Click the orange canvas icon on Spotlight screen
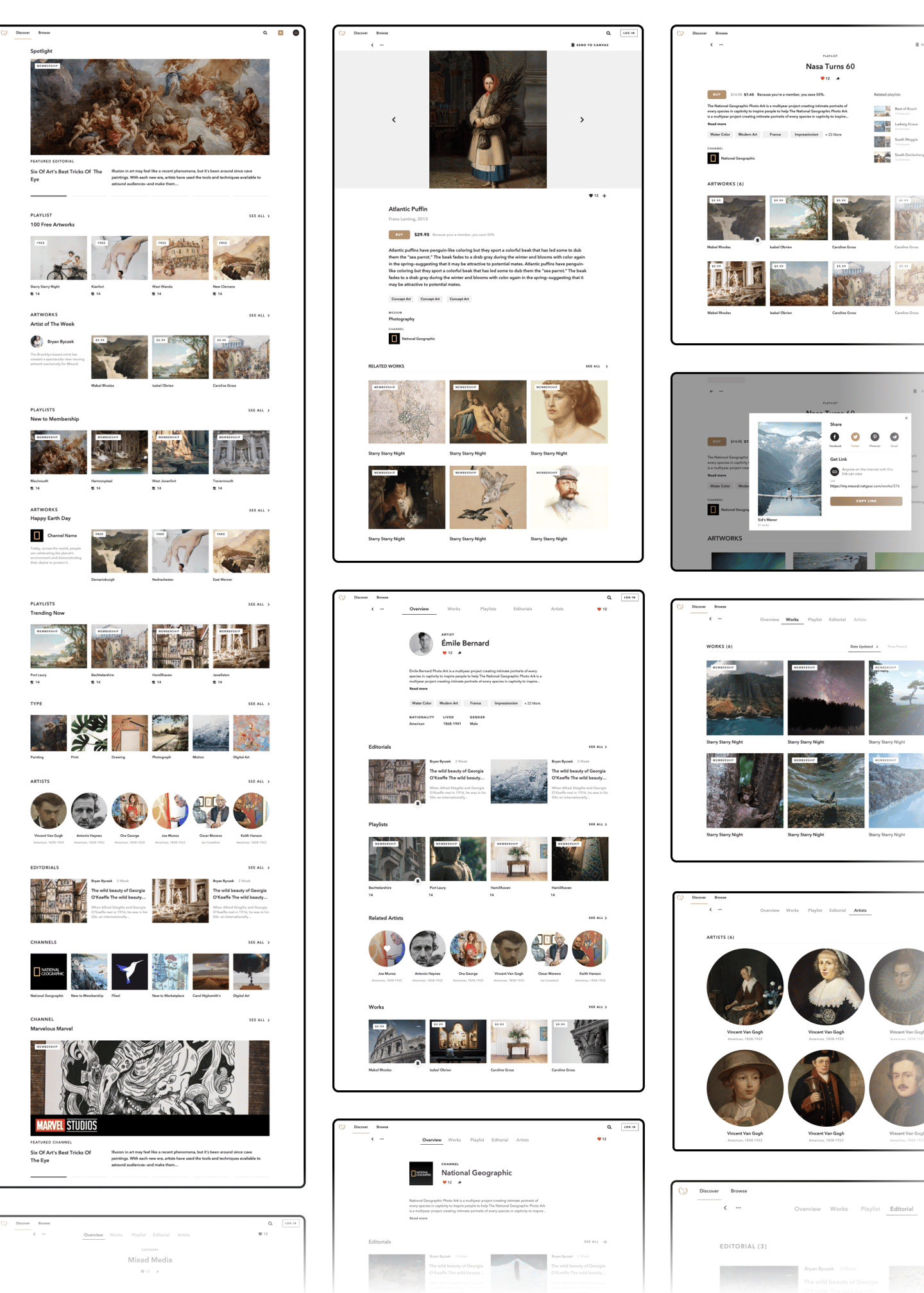Image resolution: width=924 pixels, height=1293 pixels. click(280, 33)
